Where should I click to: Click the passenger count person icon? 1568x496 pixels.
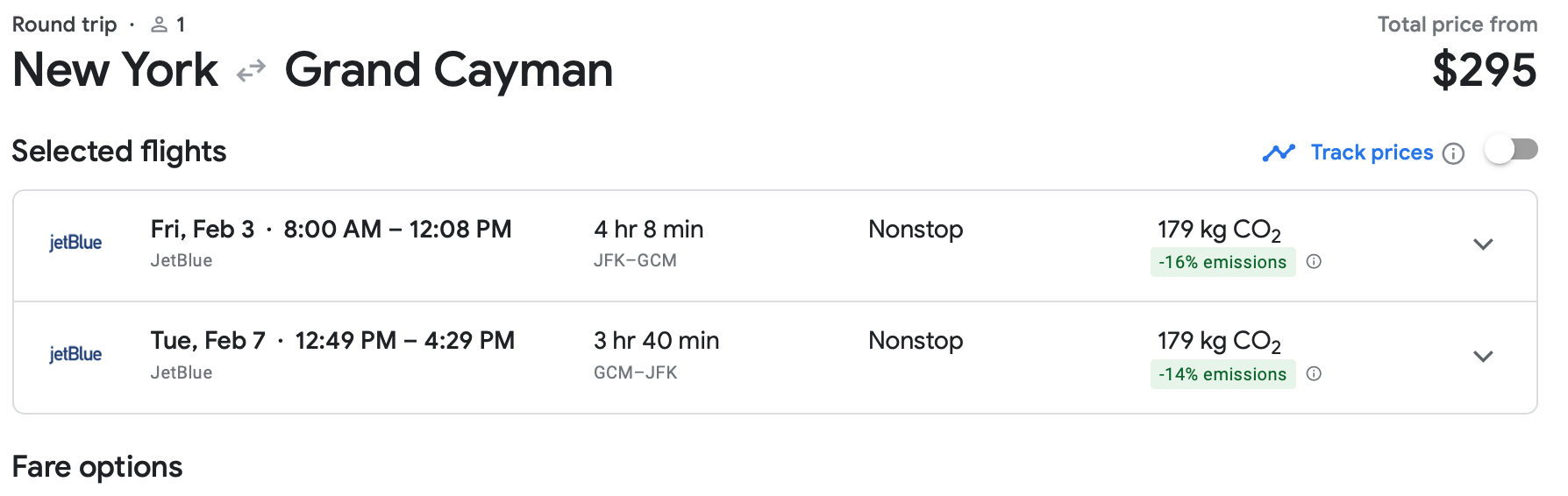point(159,25)
